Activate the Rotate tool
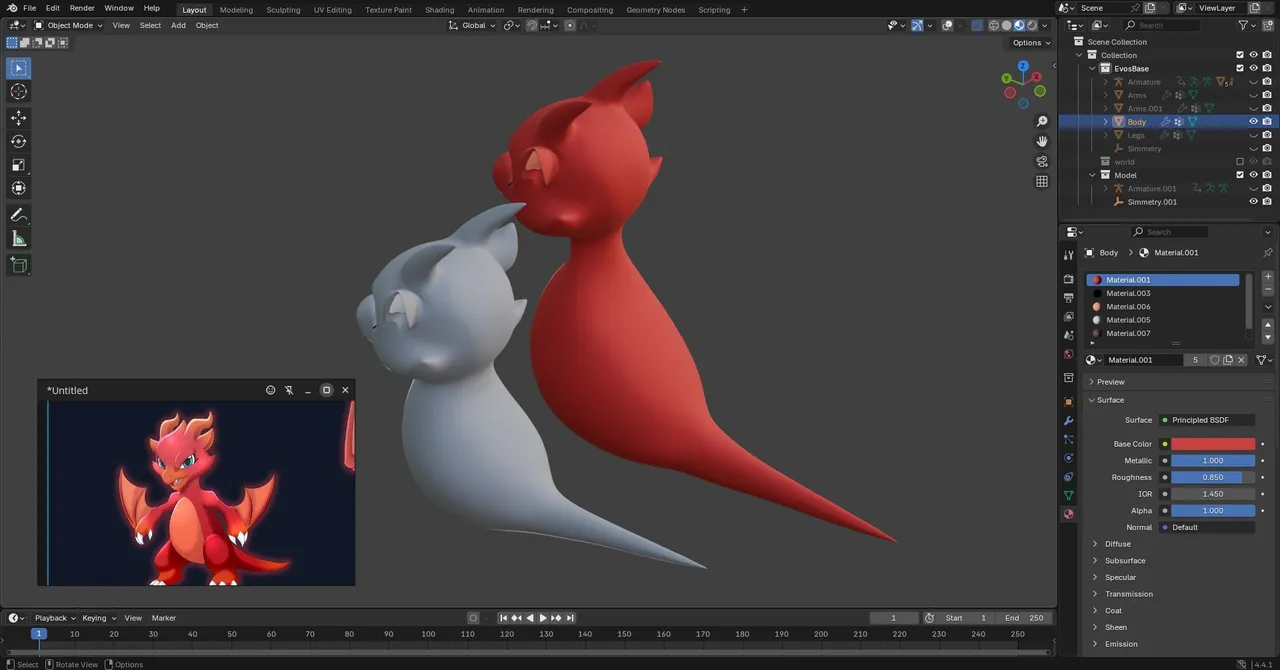Image resolution: width=1280 pixels, height=670 pixels. [x=18, y=141]
